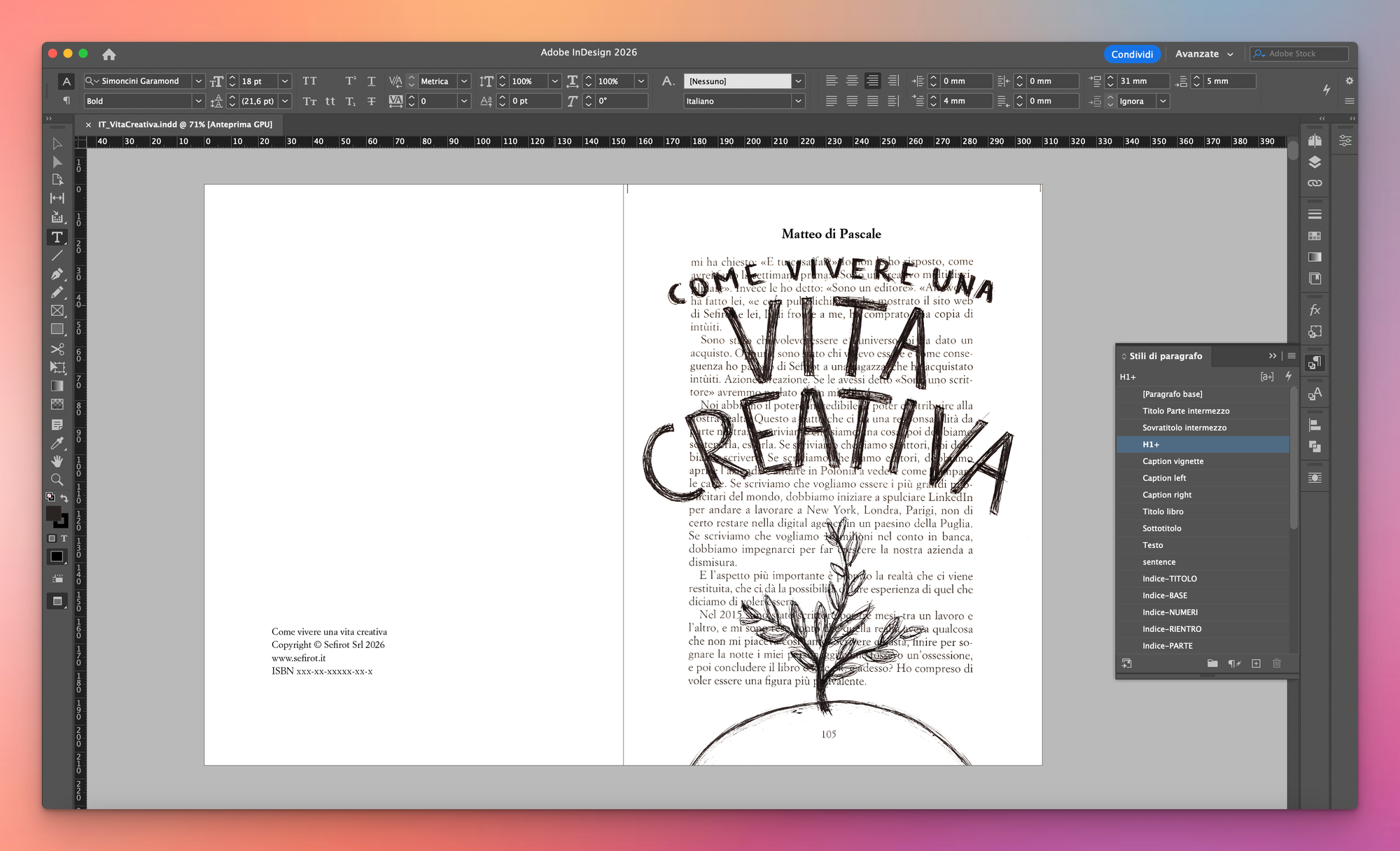Create new paragraph style in panel
This screenshot has width=1400, height=851.
point(1256,663)
